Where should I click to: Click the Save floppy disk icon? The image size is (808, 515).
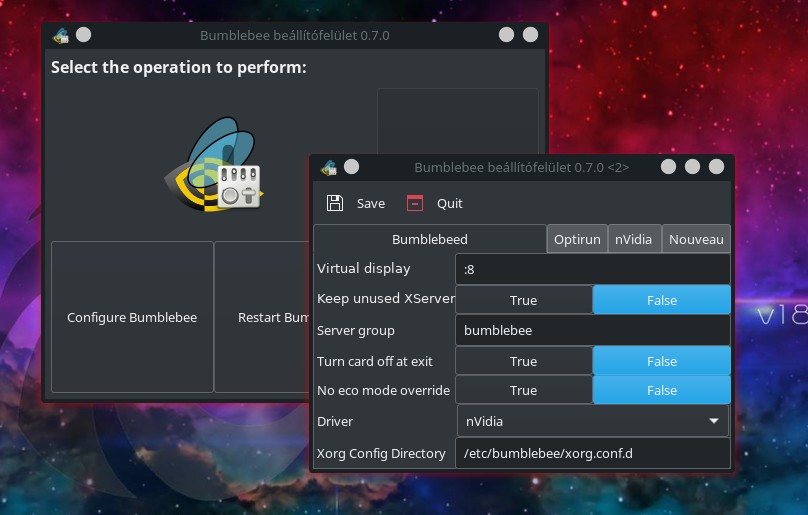click(335, 203)
